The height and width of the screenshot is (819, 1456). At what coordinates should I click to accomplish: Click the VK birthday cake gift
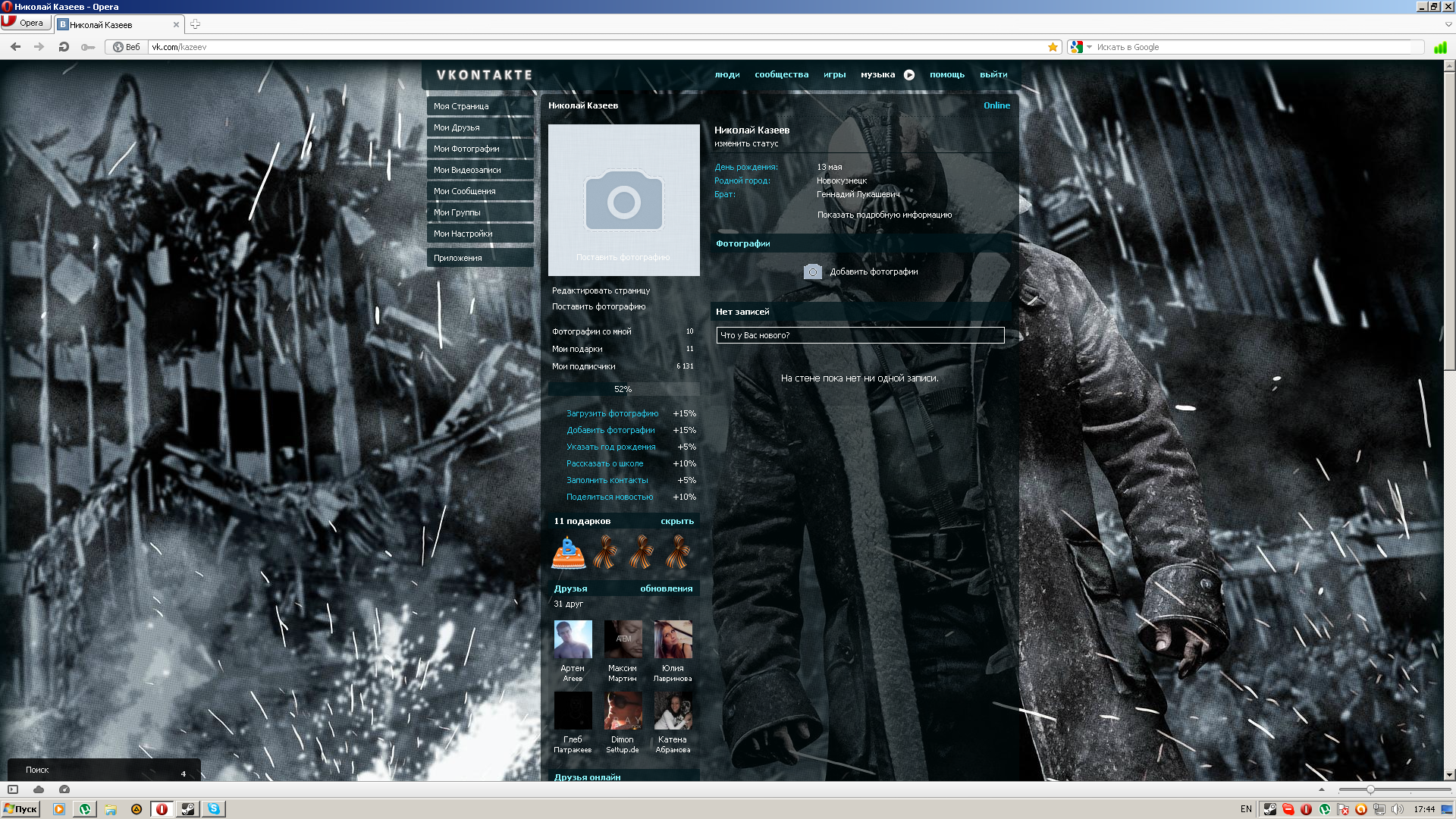tap(568, 552)
